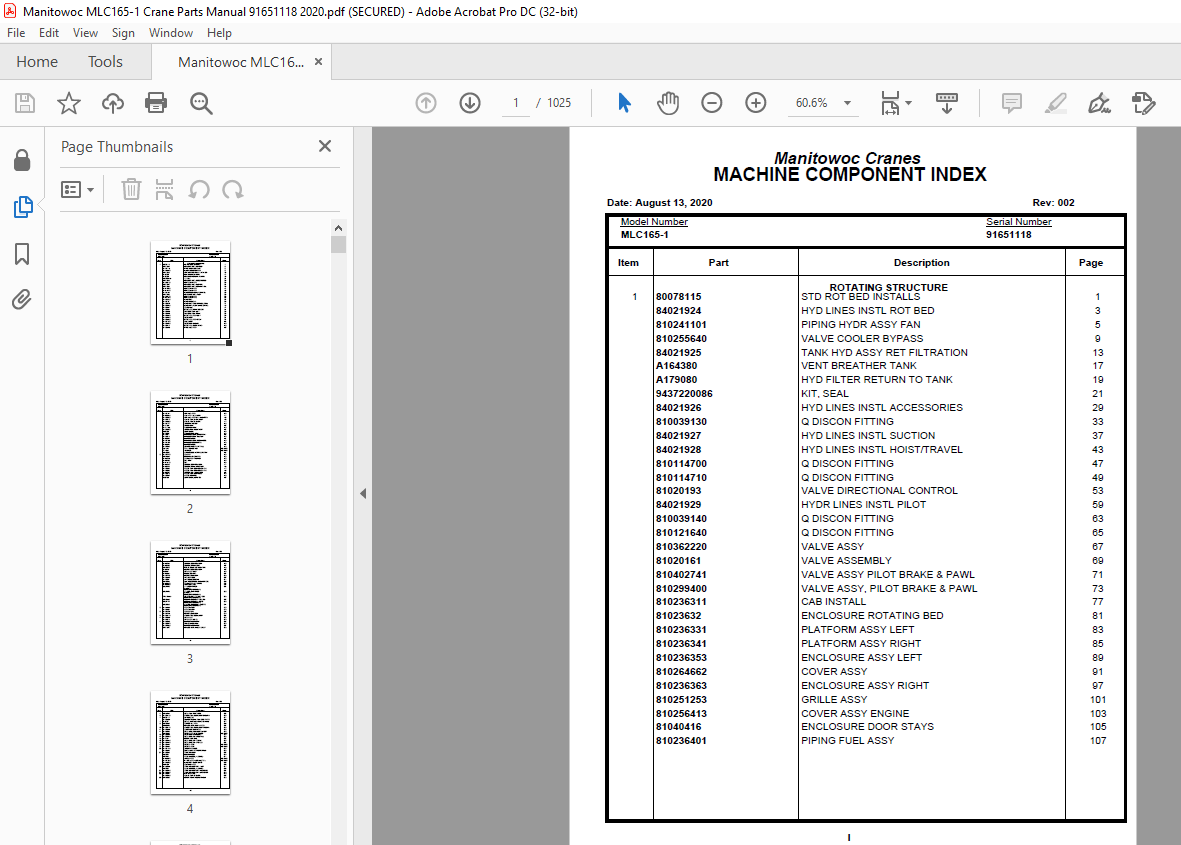
Task: Click the 60.6% zoom value field
Action: click(x=811, y=102)
